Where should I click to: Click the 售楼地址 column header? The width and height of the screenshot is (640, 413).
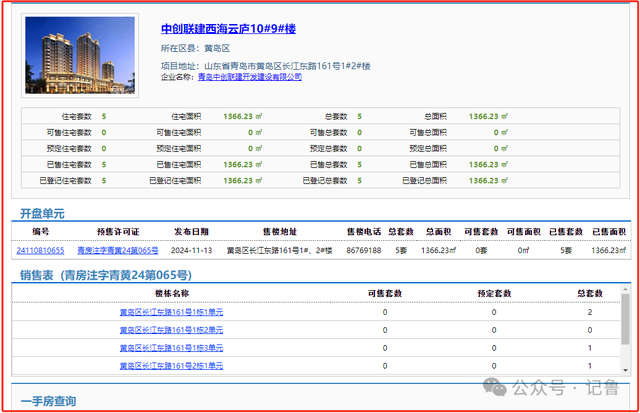[280, 232]
